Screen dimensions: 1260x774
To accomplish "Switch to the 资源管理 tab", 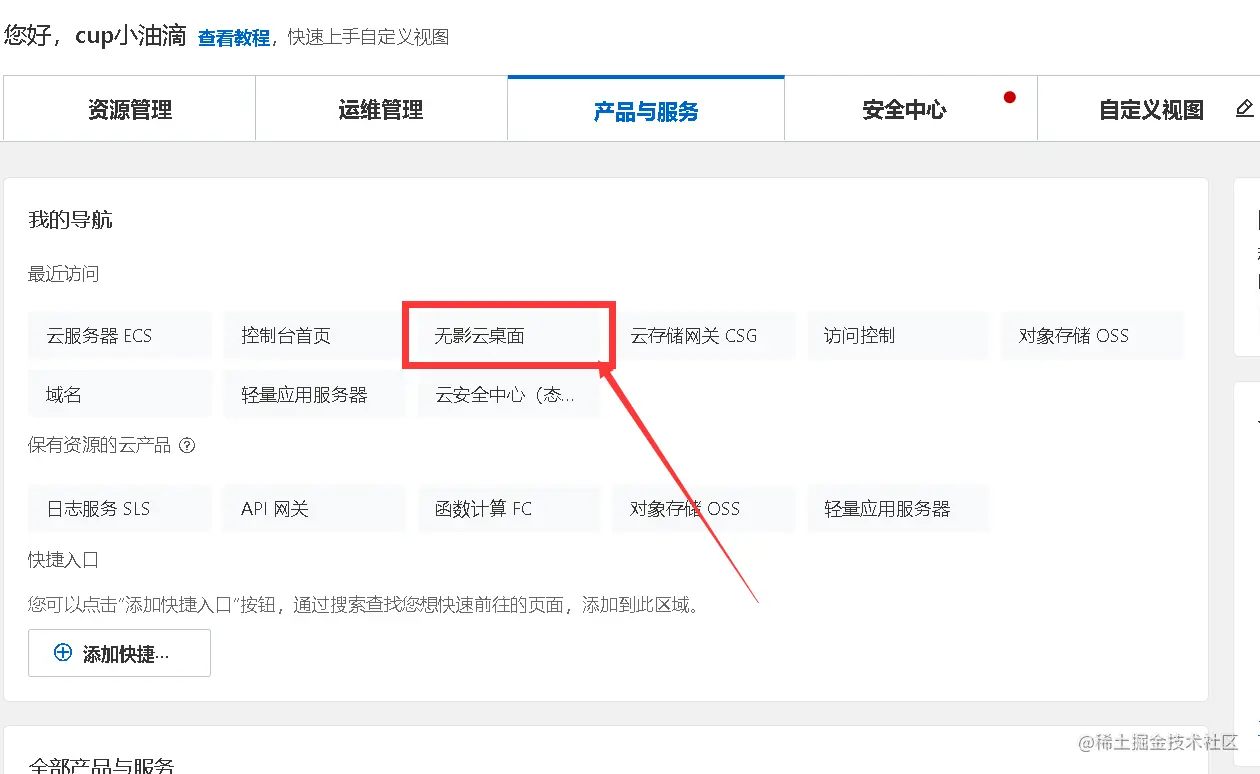I will pyautogui.click(x=129, y=109).
